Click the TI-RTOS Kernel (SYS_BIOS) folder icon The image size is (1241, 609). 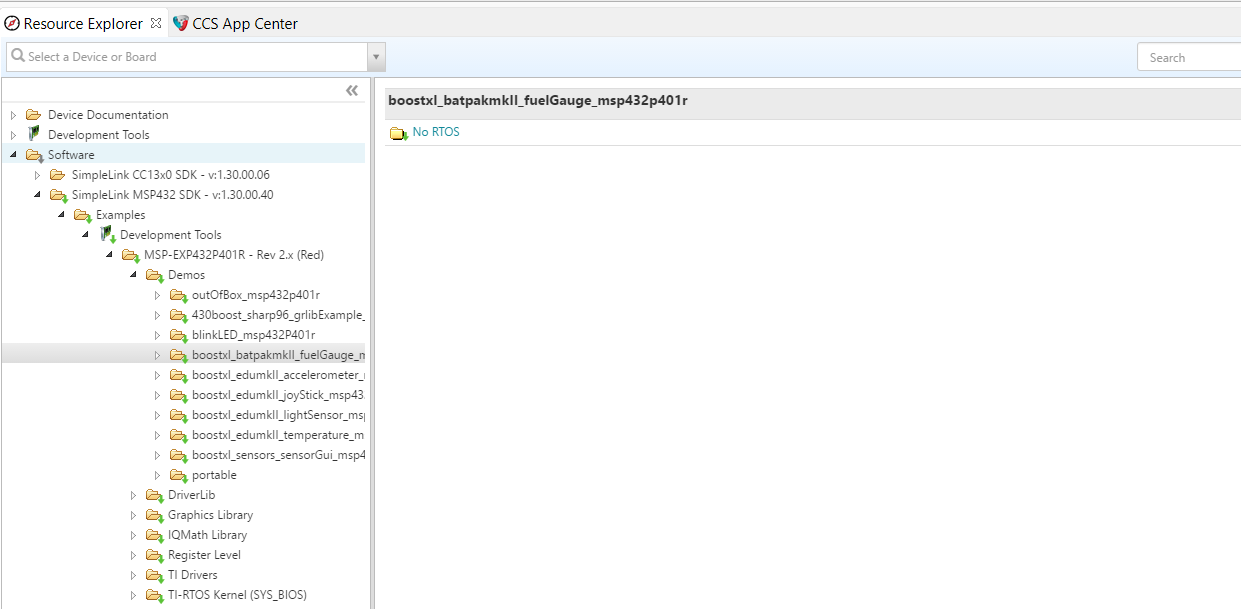tap(154, 595)
